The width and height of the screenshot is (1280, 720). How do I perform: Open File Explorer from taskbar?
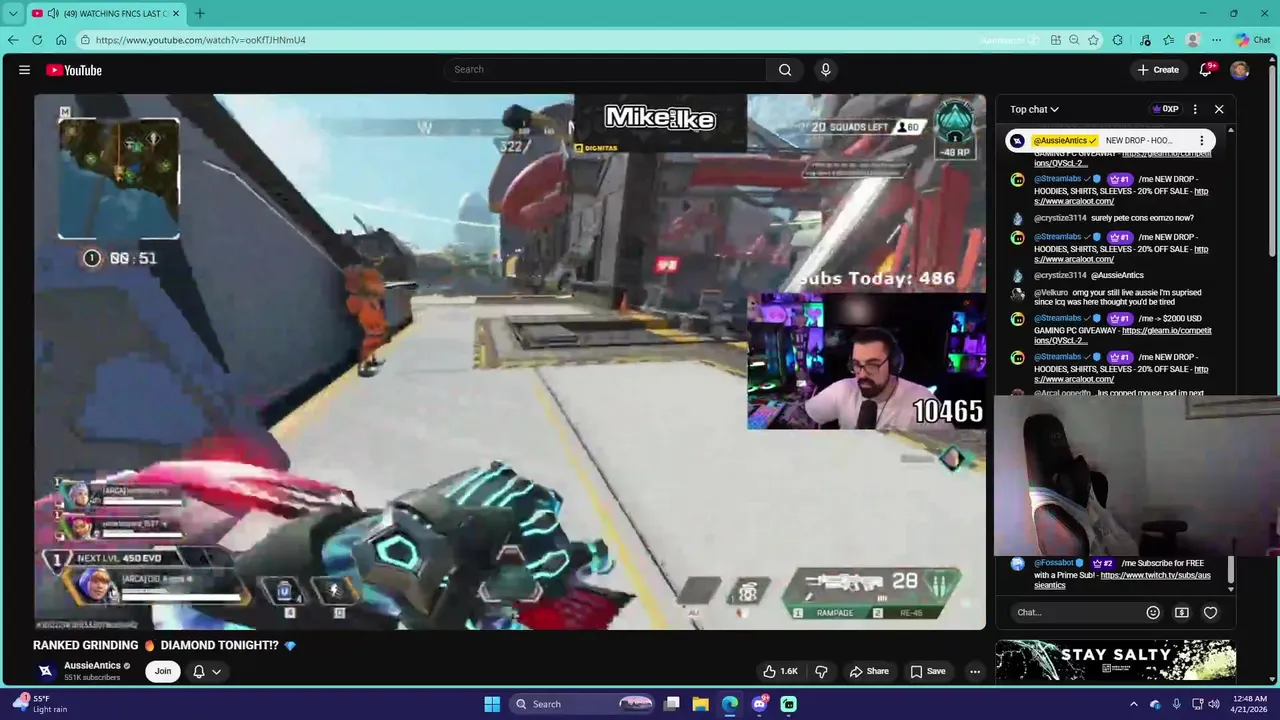700,704
